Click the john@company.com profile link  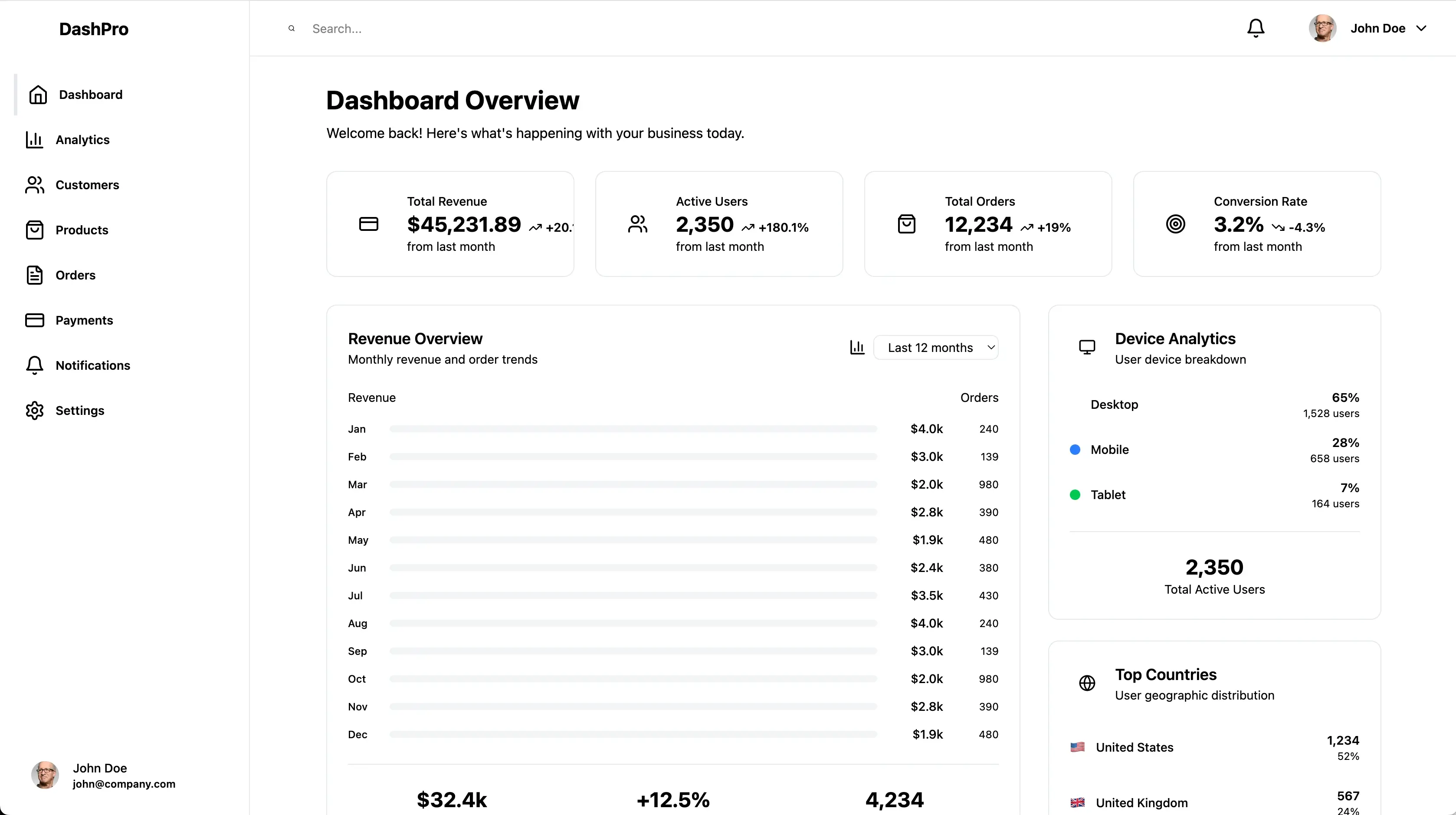click(124, 784)
